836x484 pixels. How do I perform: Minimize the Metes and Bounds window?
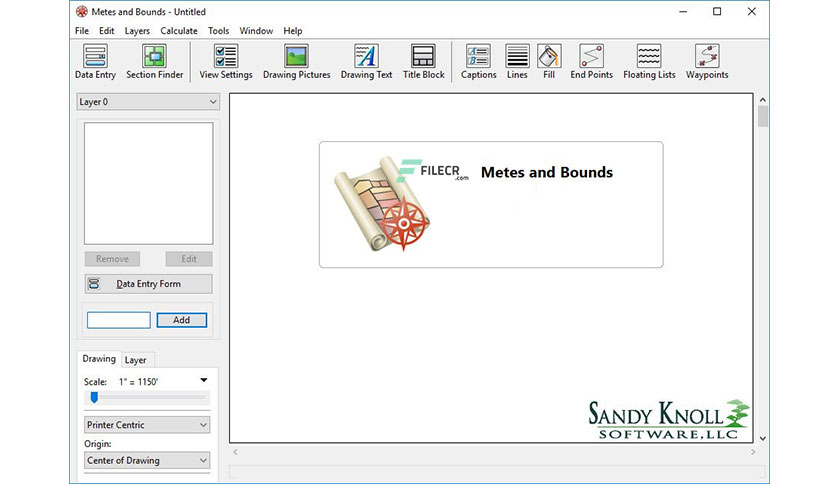tap(683, 12)
